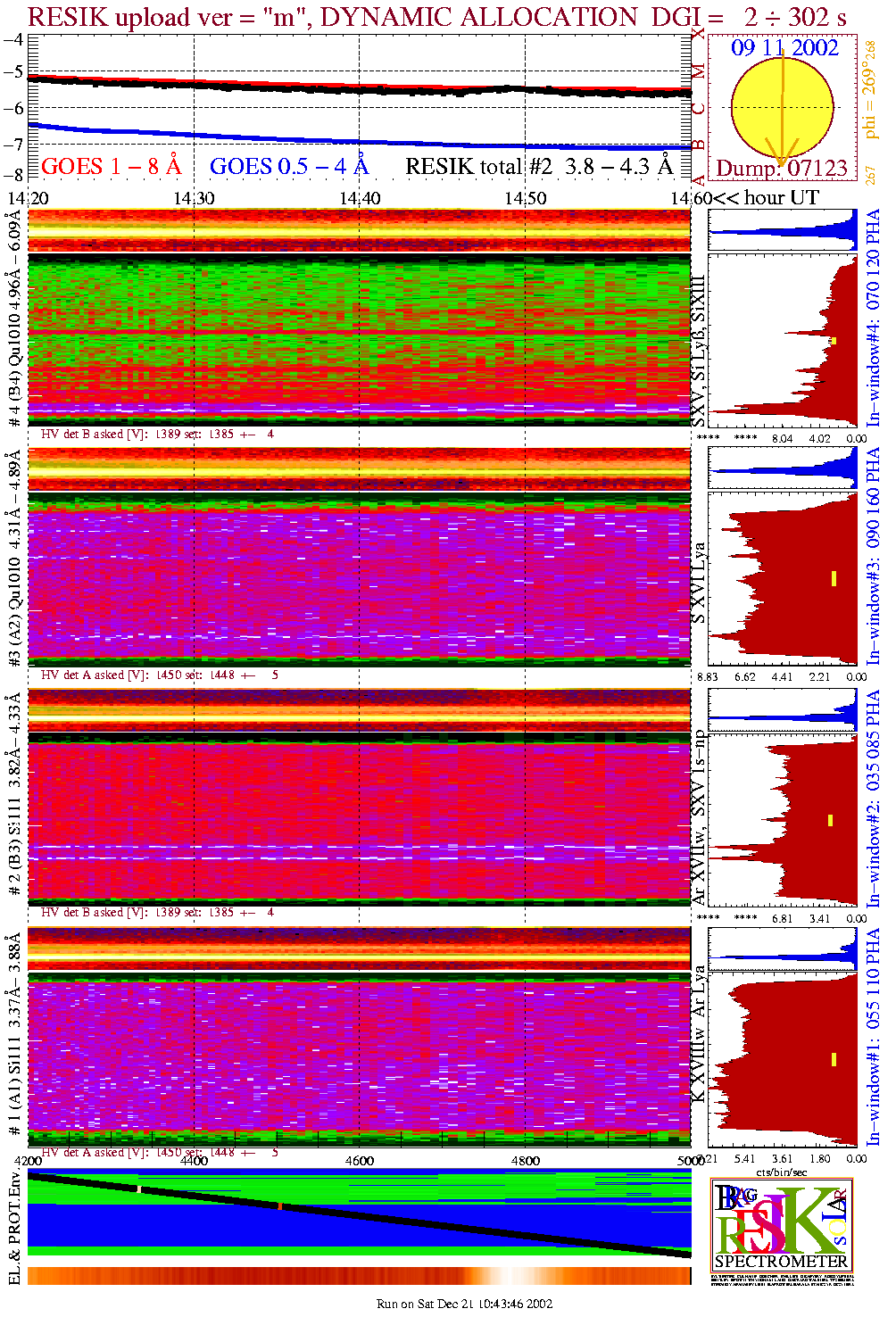This screenshot has width=896, height=1317.
Task: Click the 4600 bottom axis tick label
Action: tap(360, 1161)
